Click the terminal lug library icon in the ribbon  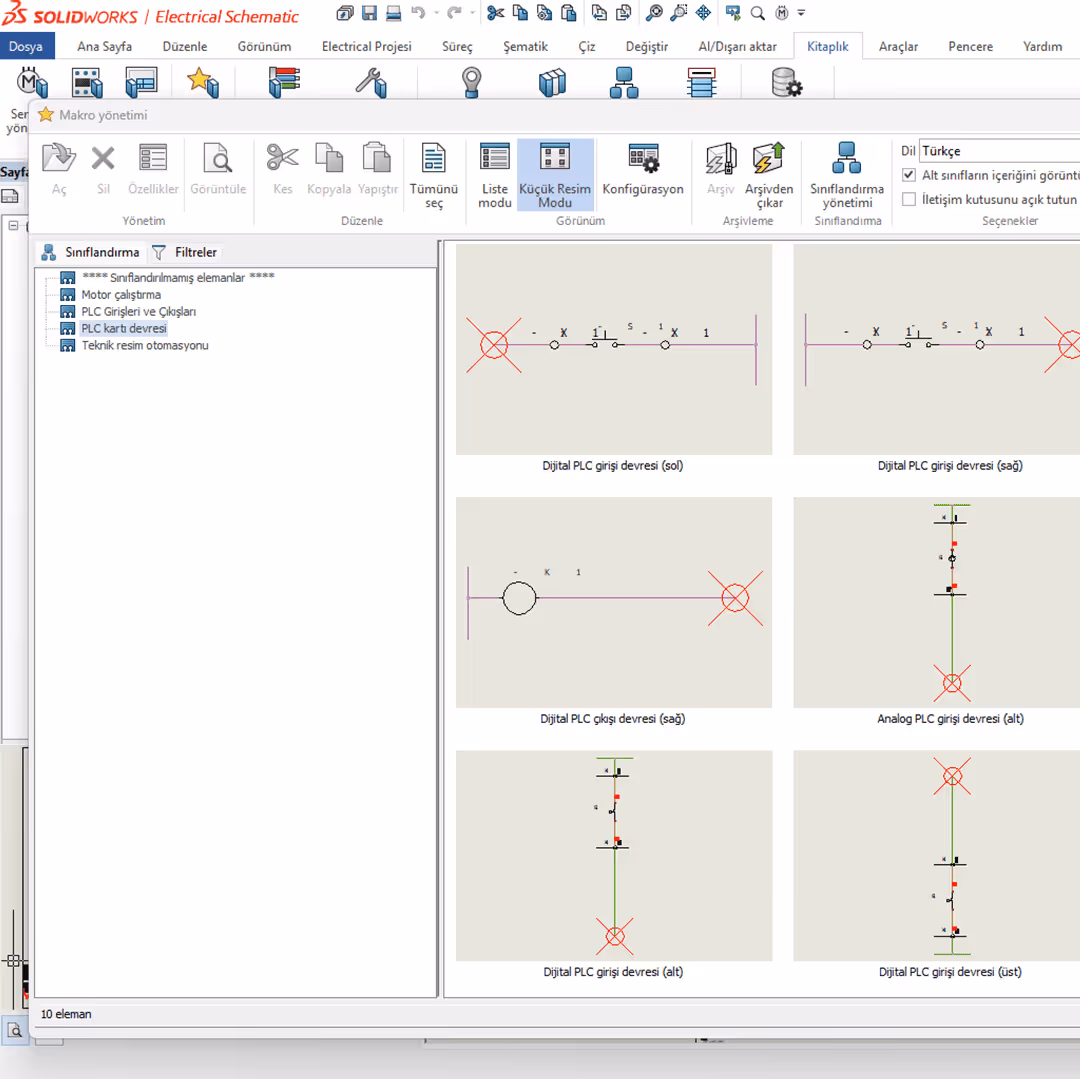471,83
